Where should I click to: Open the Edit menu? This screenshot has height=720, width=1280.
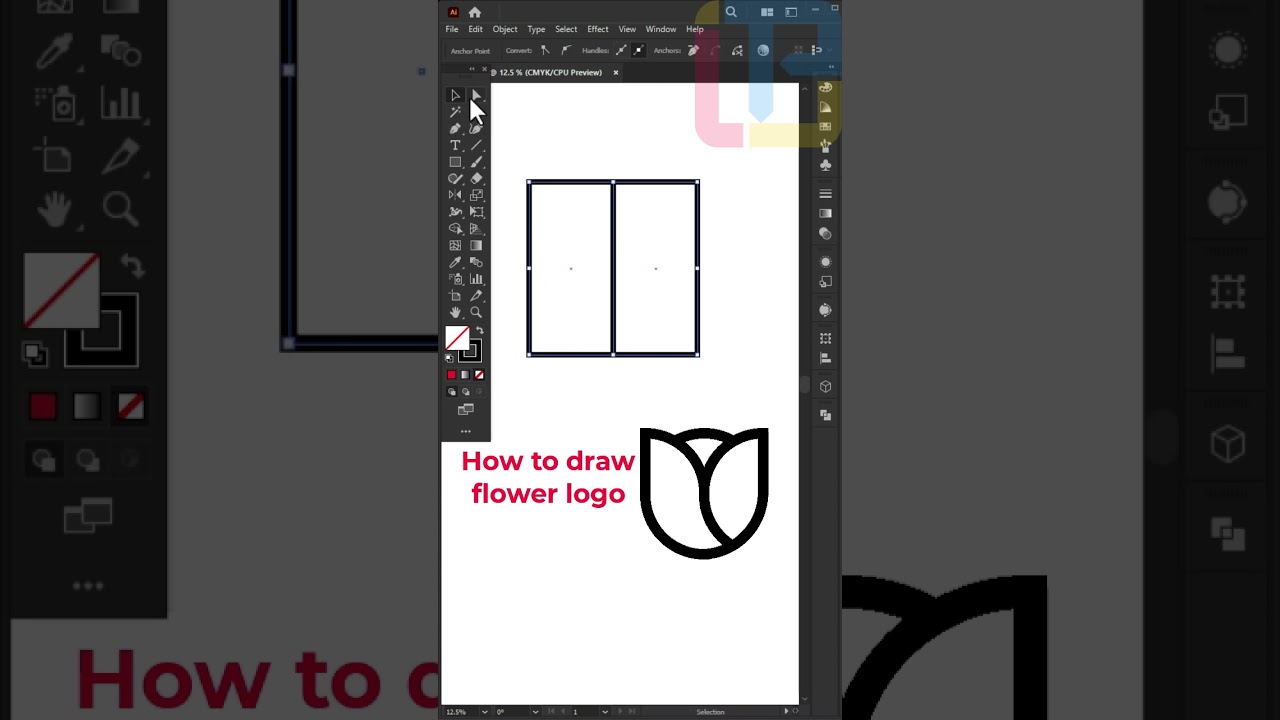(x=475, y=29)
